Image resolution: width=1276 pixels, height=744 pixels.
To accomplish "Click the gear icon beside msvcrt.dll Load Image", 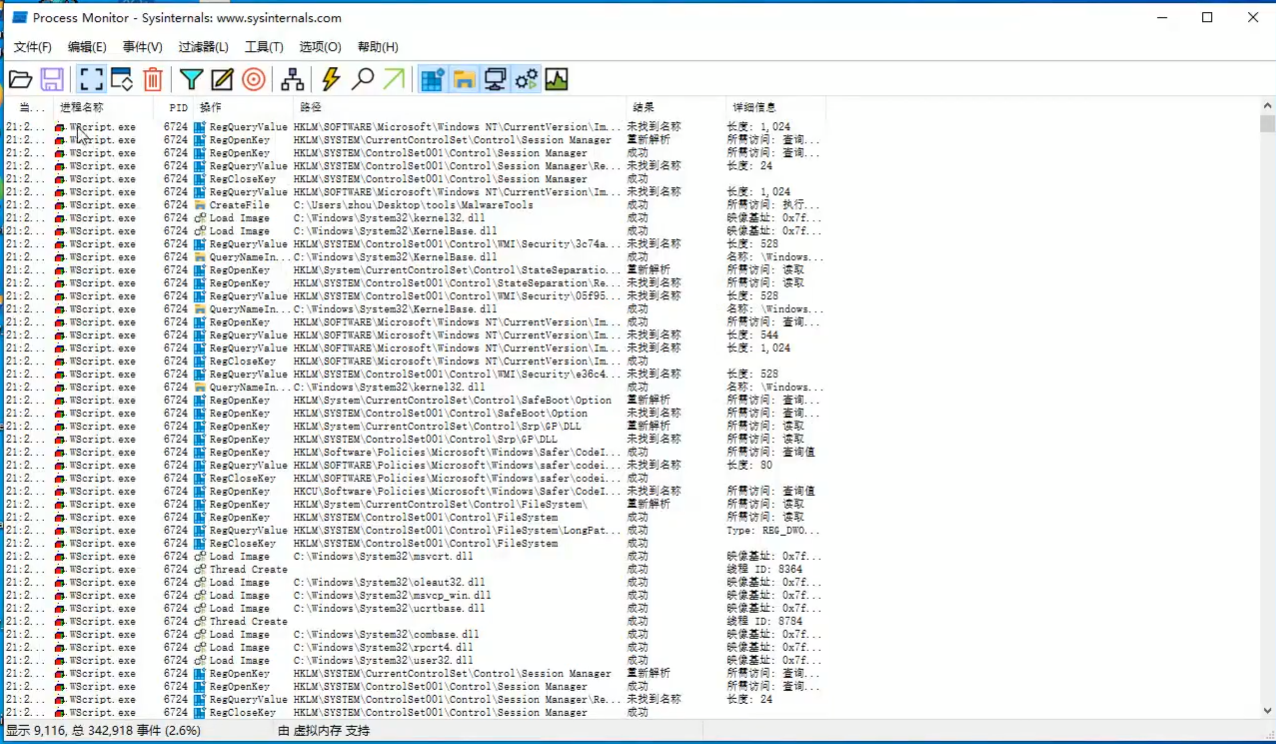I will tap(200, 556).
